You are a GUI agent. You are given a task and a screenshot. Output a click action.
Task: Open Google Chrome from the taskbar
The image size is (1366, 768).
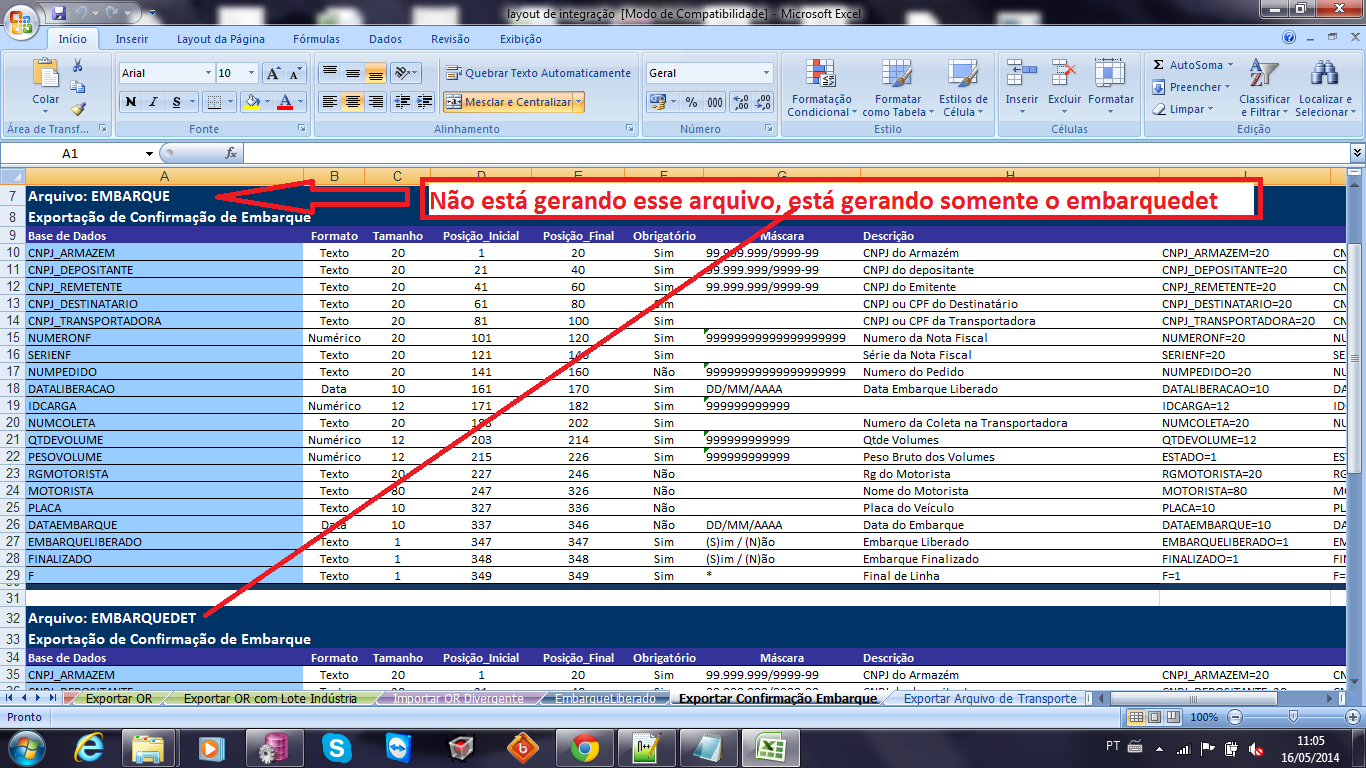pos(584,748)
